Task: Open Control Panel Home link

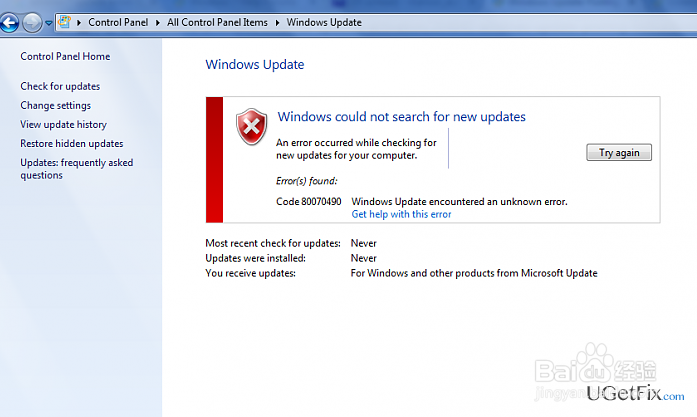Action: click(65, 56)
